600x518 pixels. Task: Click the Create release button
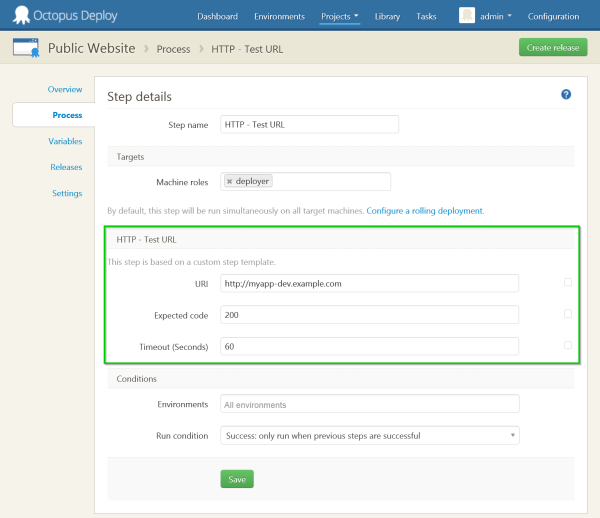(553, 48)
